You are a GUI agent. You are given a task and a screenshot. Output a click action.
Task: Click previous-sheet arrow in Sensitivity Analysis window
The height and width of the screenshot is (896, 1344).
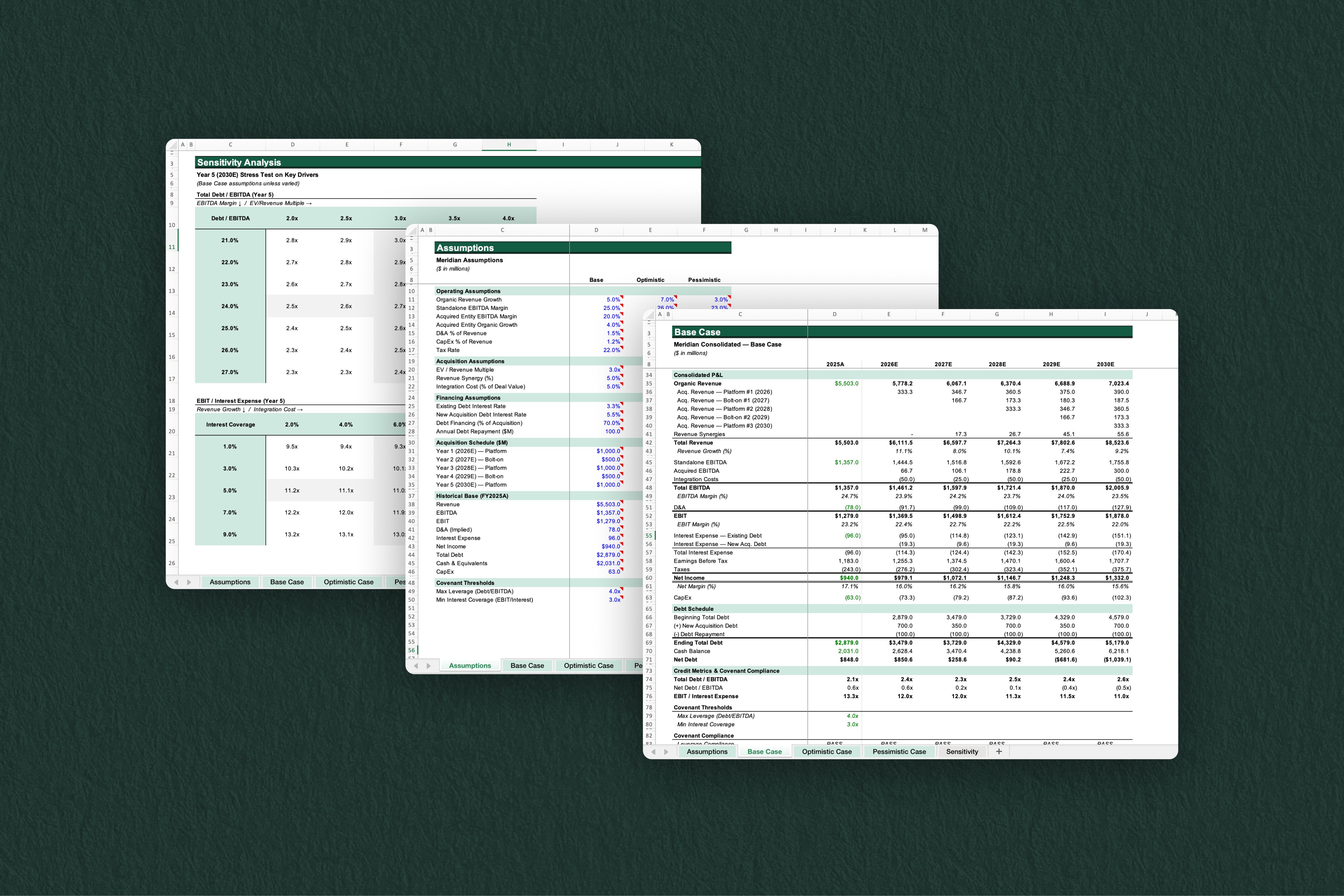pos(176,582)
